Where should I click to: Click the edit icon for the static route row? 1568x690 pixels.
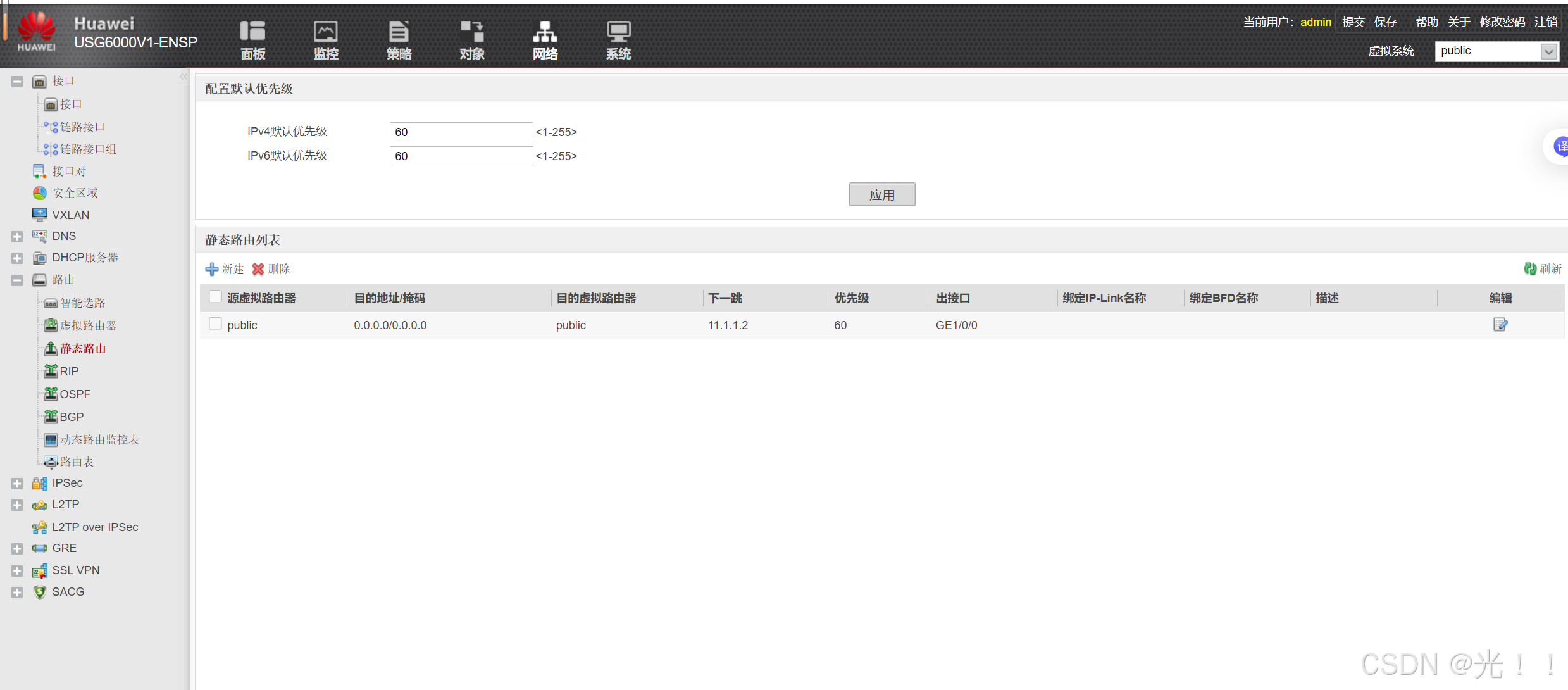click(1500, 325)
